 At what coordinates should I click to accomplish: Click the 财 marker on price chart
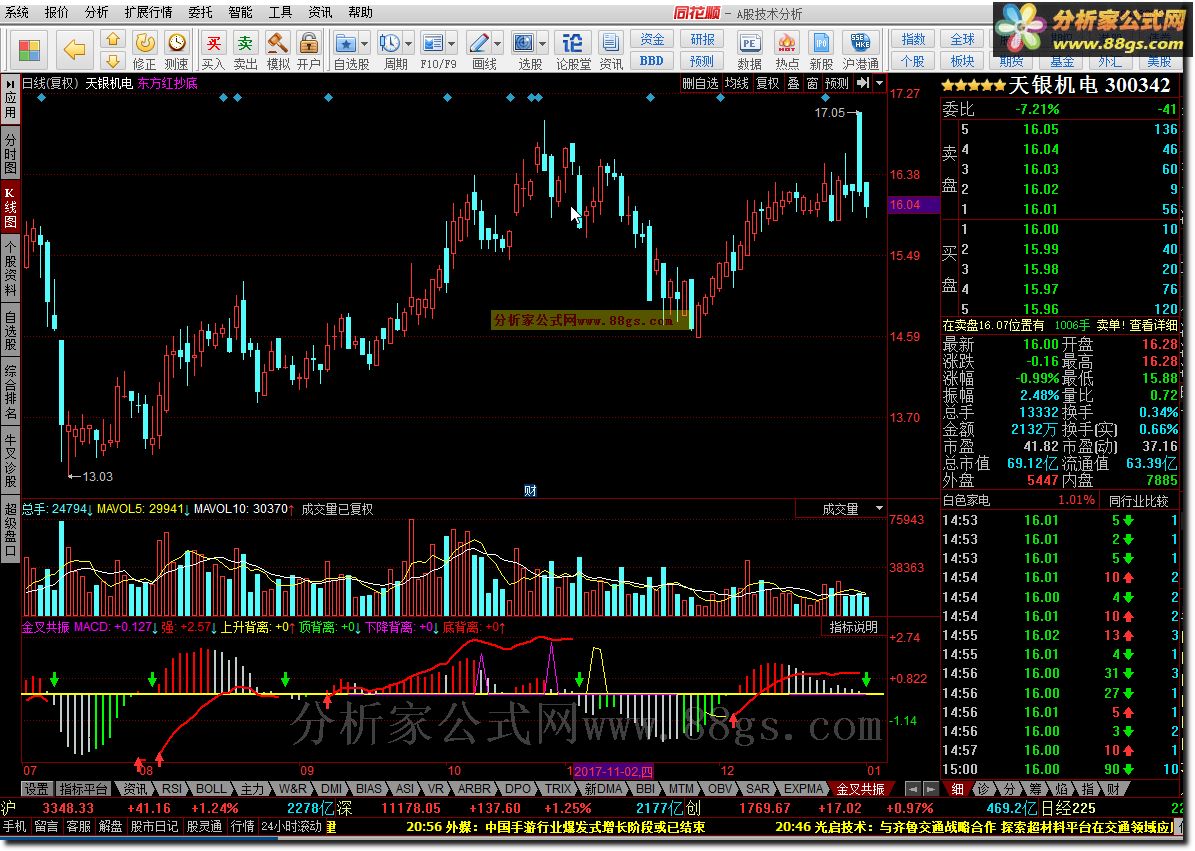530,490
